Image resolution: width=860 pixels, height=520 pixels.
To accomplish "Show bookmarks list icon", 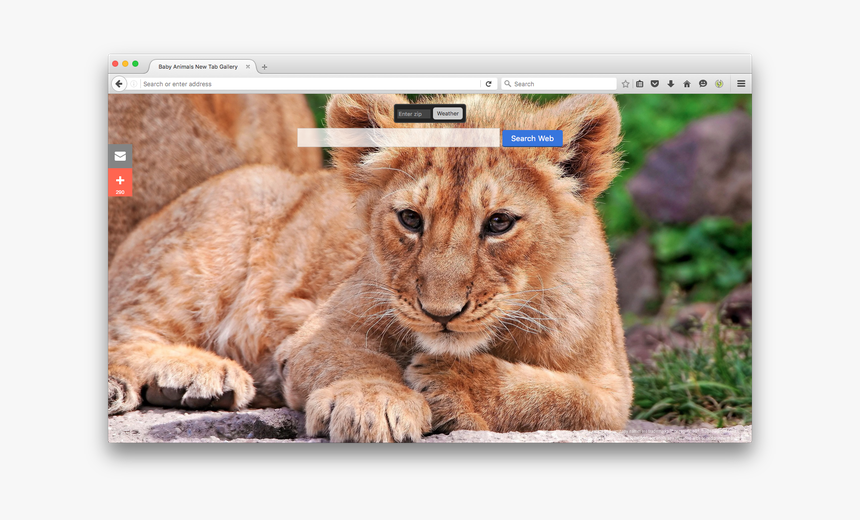I will coord(640,84).
